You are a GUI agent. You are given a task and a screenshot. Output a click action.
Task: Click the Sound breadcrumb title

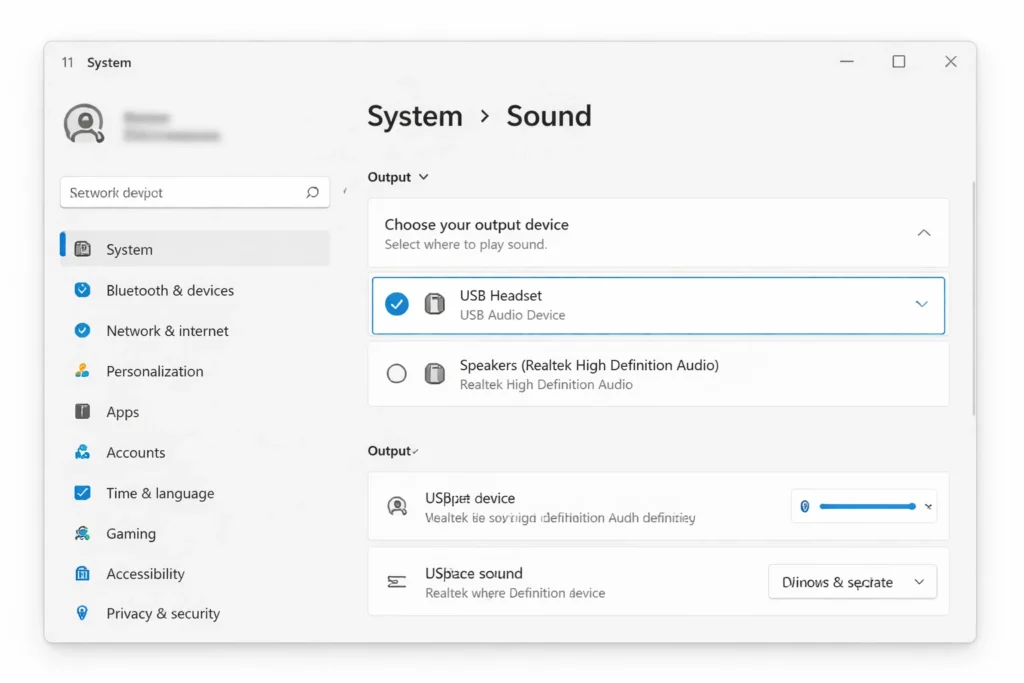548,116
